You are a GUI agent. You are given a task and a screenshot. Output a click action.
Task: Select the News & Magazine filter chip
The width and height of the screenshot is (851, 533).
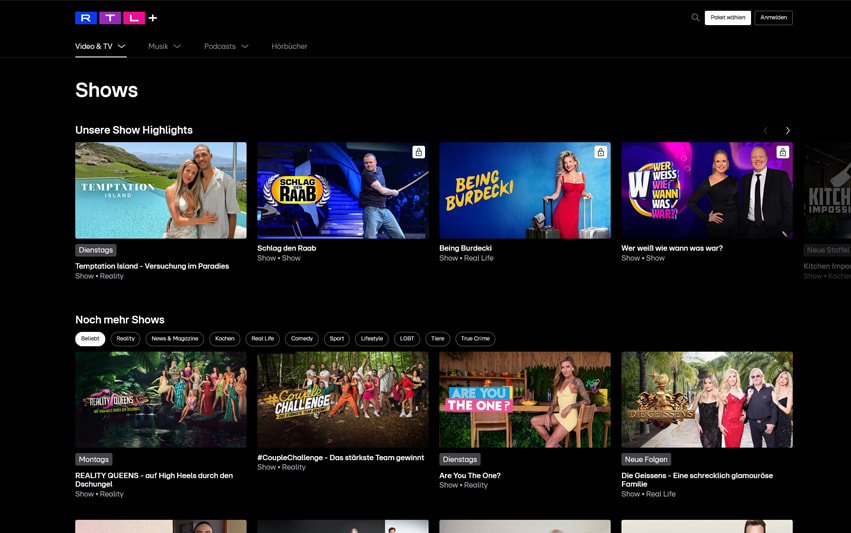pyautogui.click(x=175, y=339)
